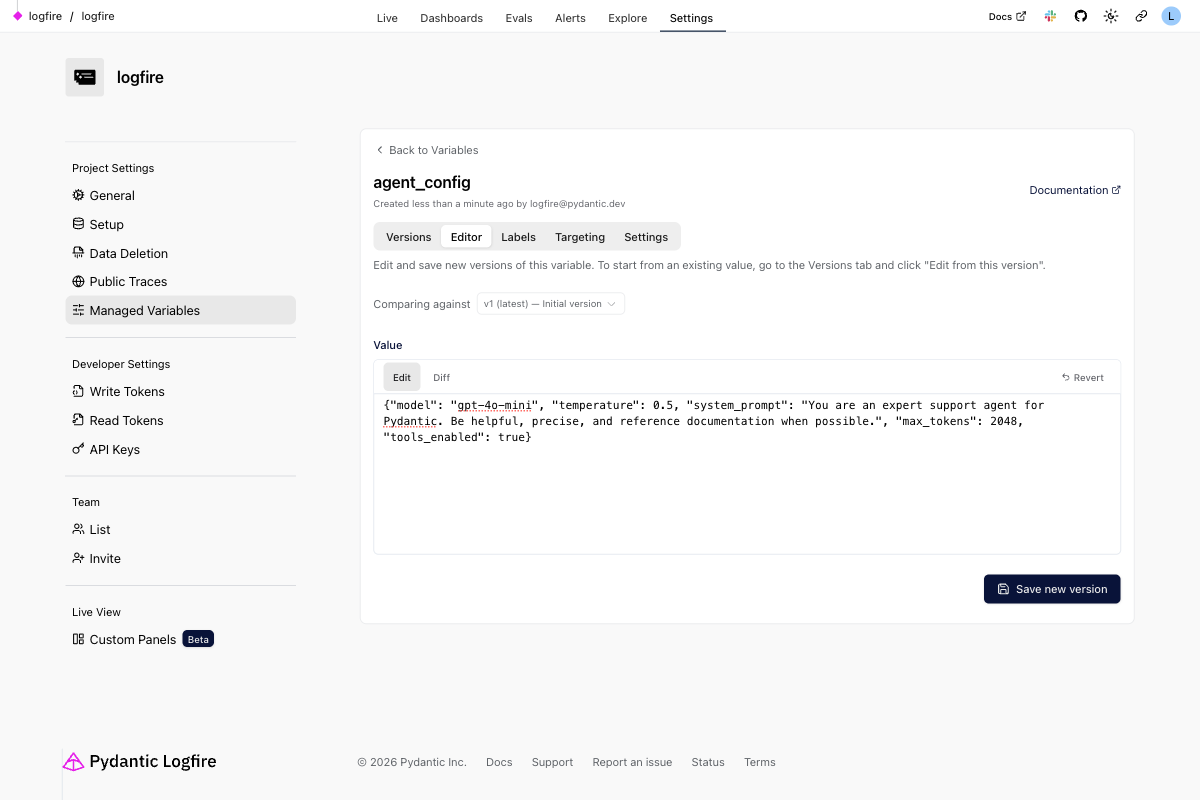
Task: Select the Edit view toggle
Action: point(402,378)
